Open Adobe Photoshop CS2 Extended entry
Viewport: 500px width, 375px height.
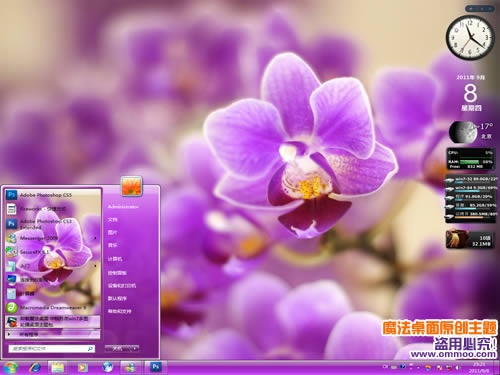coord(53,224)
